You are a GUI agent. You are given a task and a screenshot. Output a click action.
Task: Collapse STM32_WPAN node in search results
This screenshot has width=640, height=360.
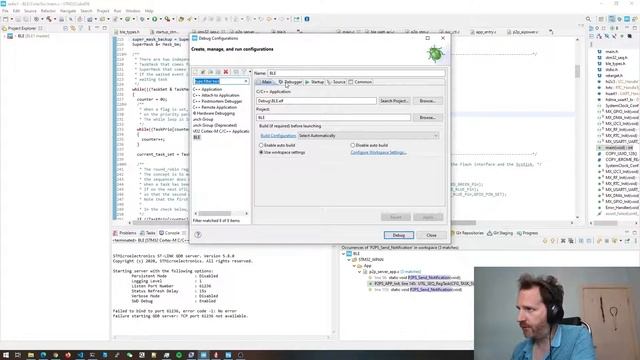point(349,260)
